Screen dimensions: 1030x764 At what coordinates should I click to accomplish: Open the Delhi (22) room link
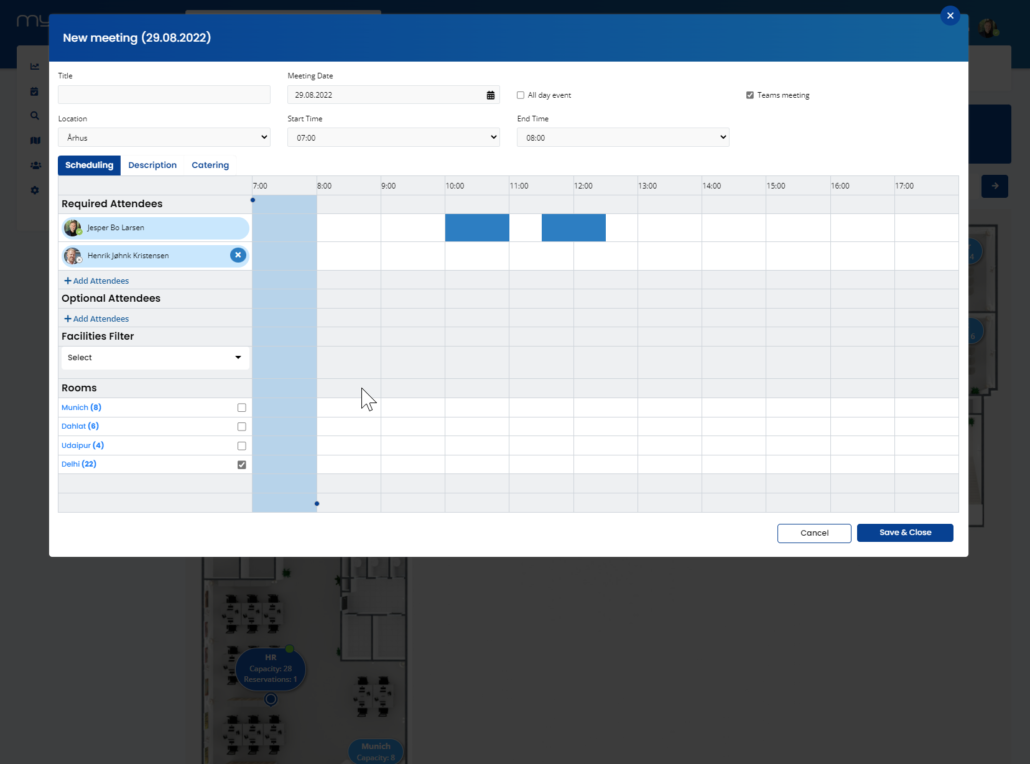pyautogui.click(x=79, y=464)
